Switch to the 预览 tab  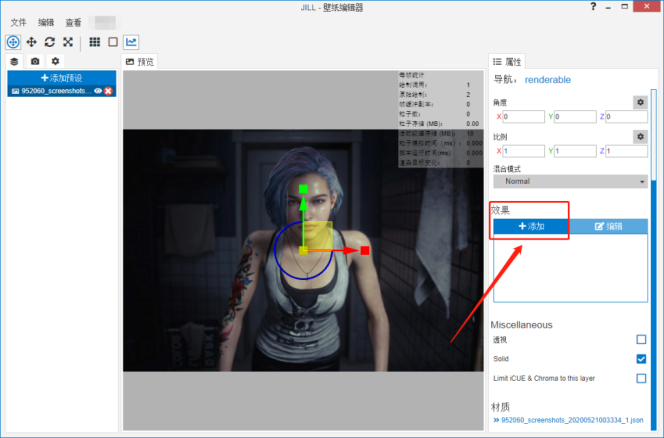(x=140, y=62)
